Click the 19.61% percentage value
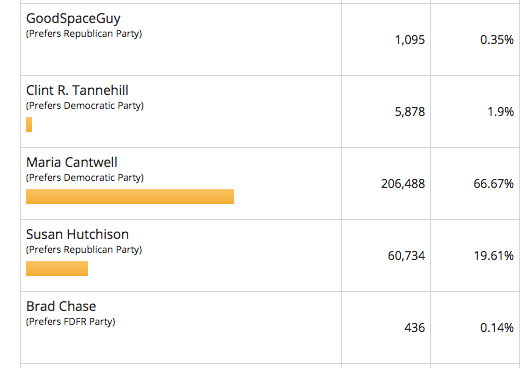 coord(494,256)
